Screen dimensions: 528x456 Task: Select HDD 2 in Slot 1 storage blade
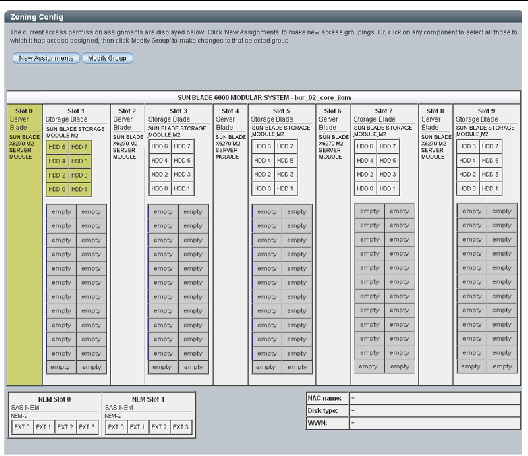57,175
